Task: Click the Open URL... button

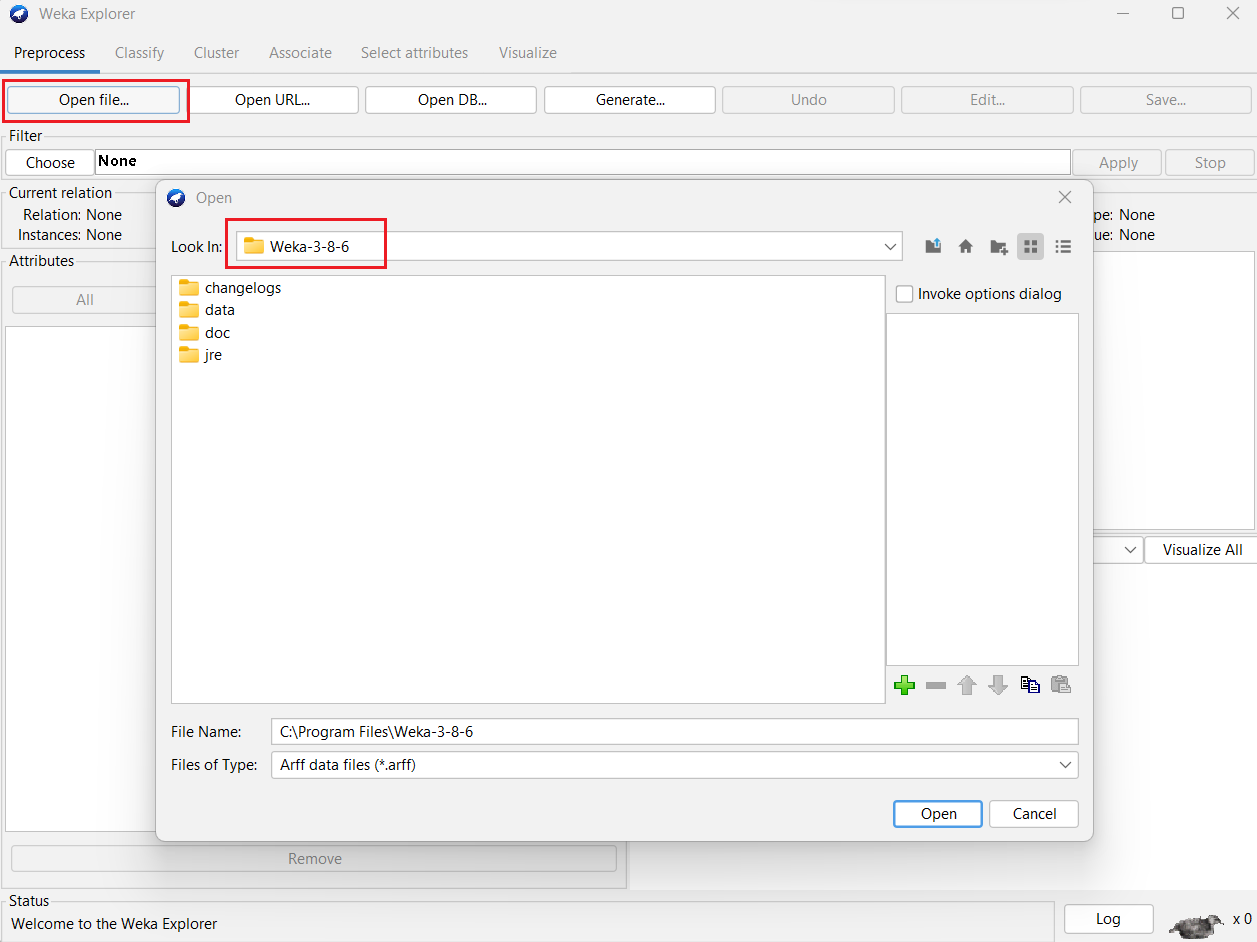Action: [x=273, y=100]
